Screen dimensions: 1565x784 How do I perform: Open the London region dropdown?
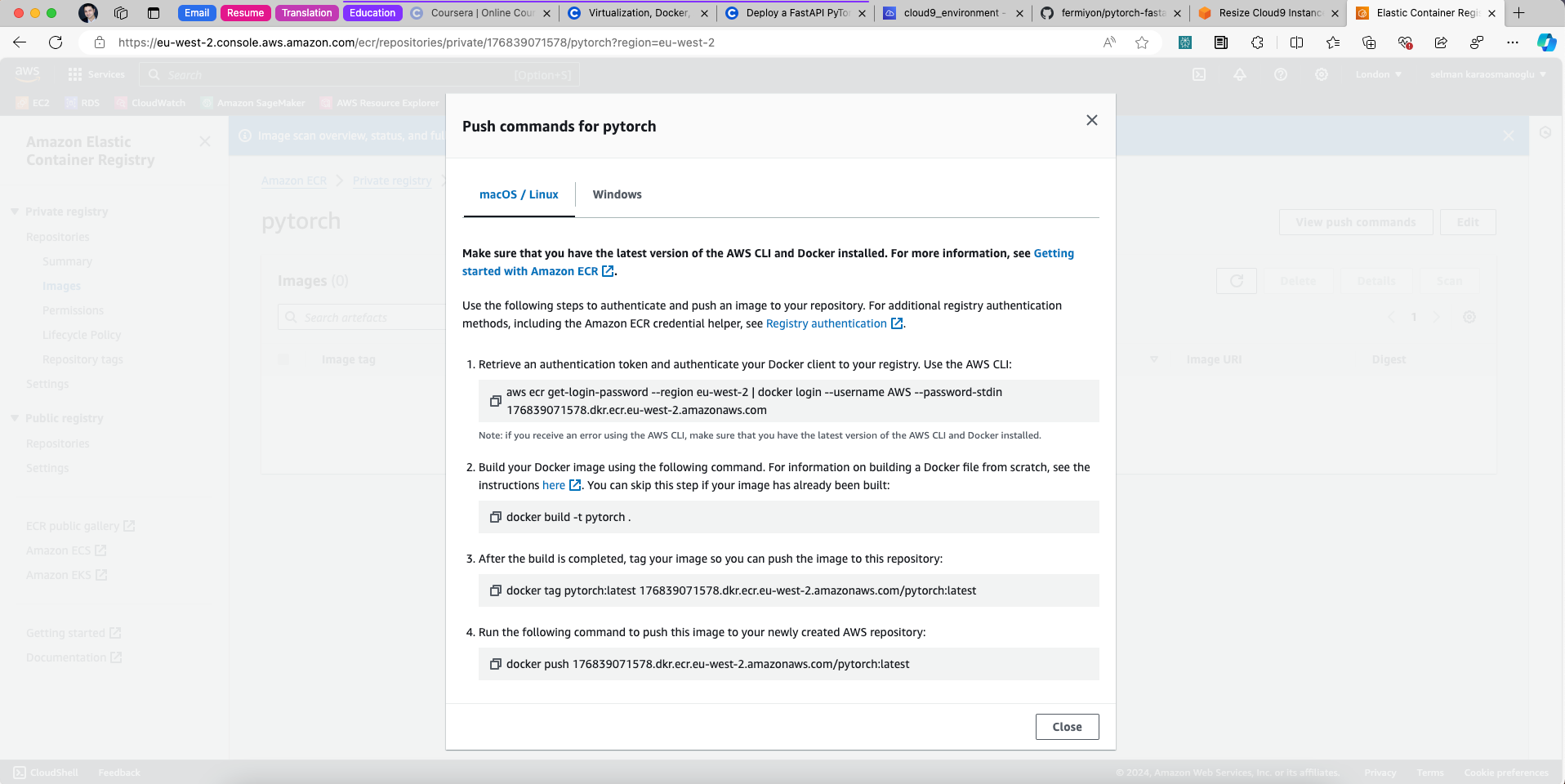[1379, 74]
